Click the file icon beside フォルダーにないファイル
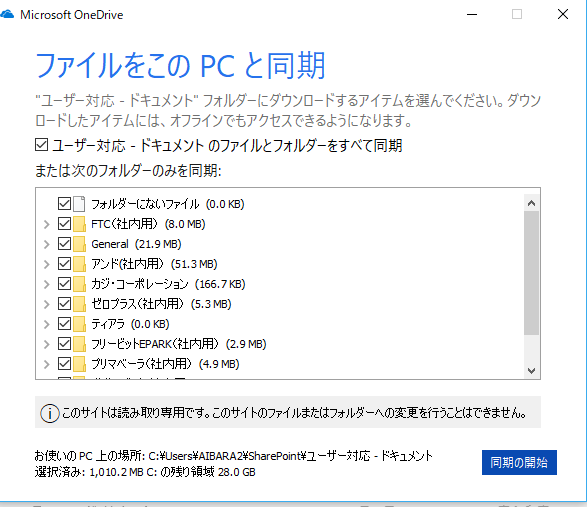This screenshot has width=587, height=507. 79,204
